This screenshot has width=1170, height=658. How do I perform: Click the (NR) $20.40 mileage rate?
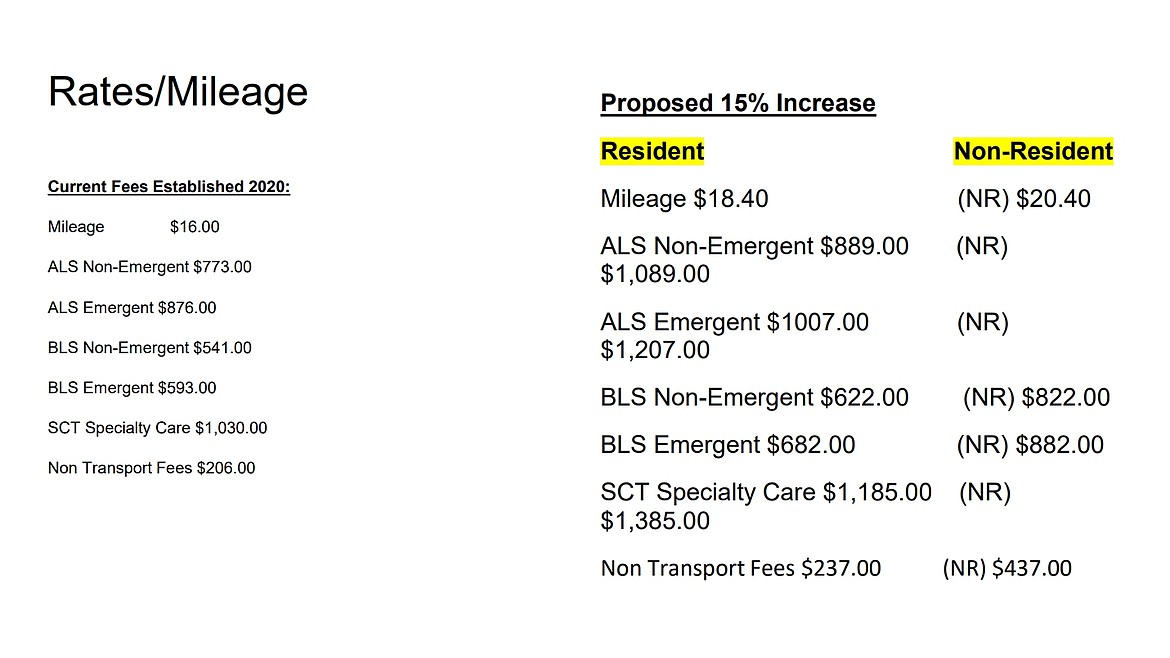pos(1024,199)
